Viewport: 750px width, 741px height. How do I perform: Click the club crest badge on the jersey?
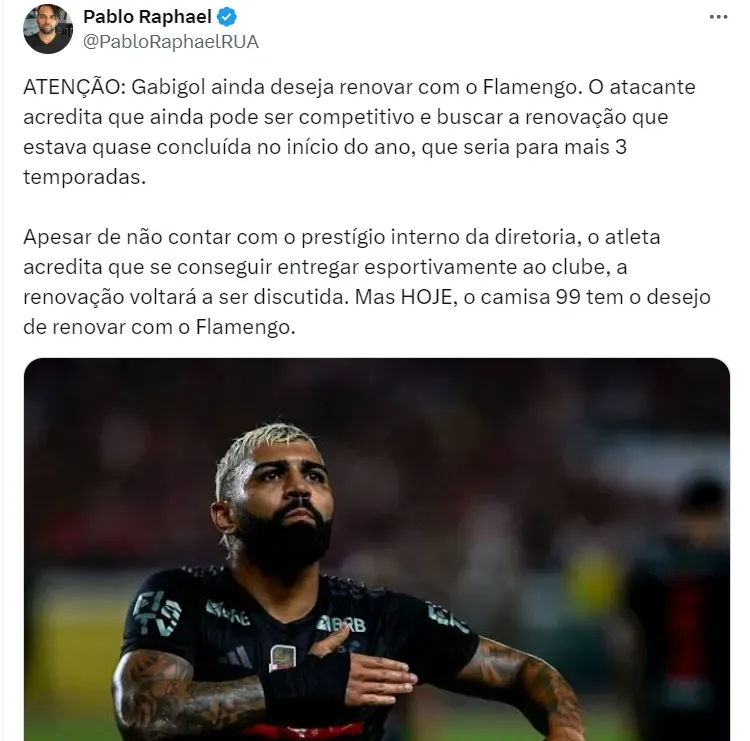282,658
